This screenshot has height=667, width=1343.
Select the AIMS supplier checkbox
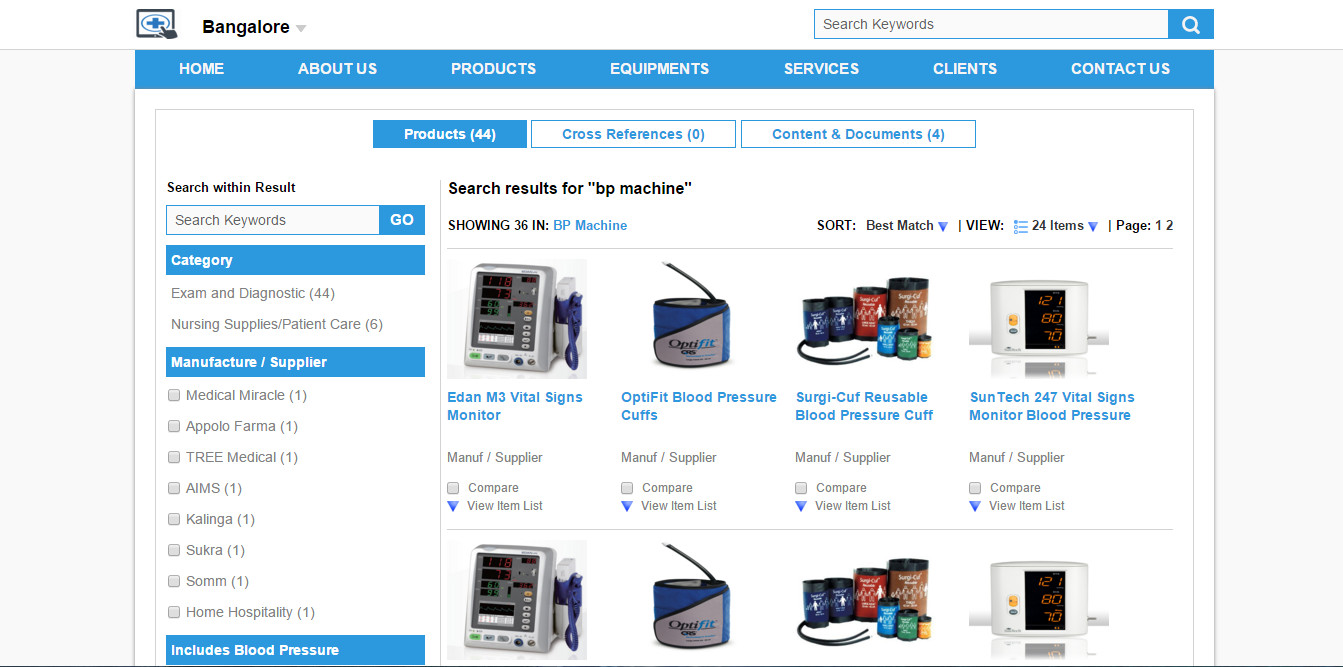click(x=174, y=488)
